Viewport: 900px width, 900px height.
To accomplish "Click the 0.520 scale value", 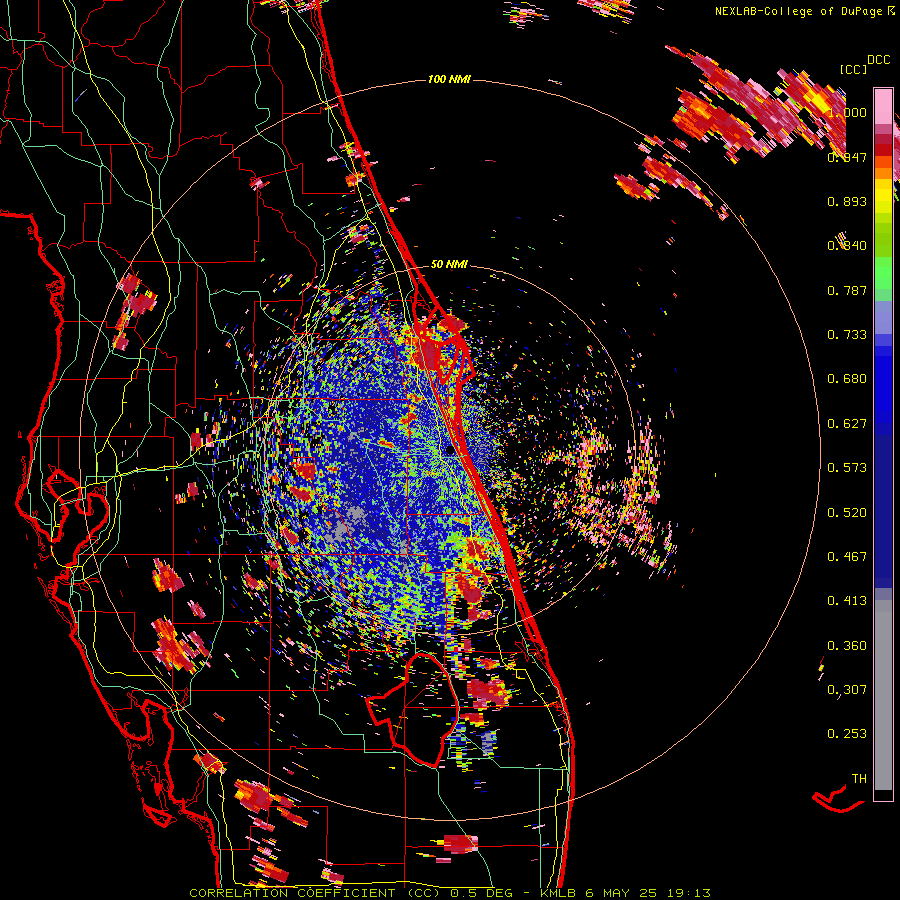I will pyautogui.click(x=847, y=513).
